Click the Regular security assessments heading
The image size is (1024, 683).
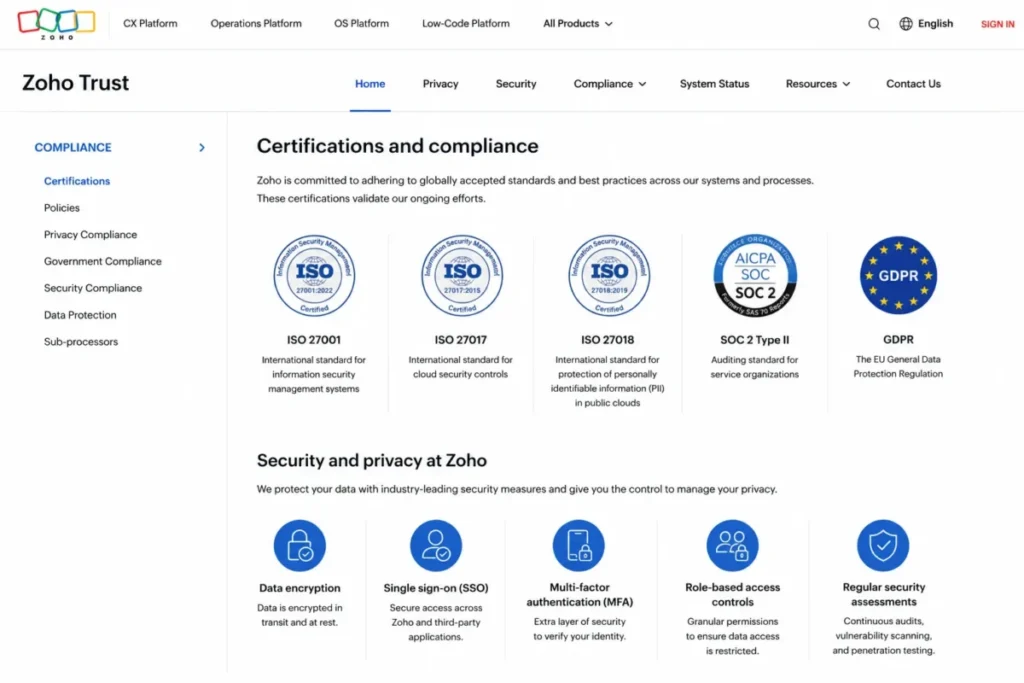(884, 594)
